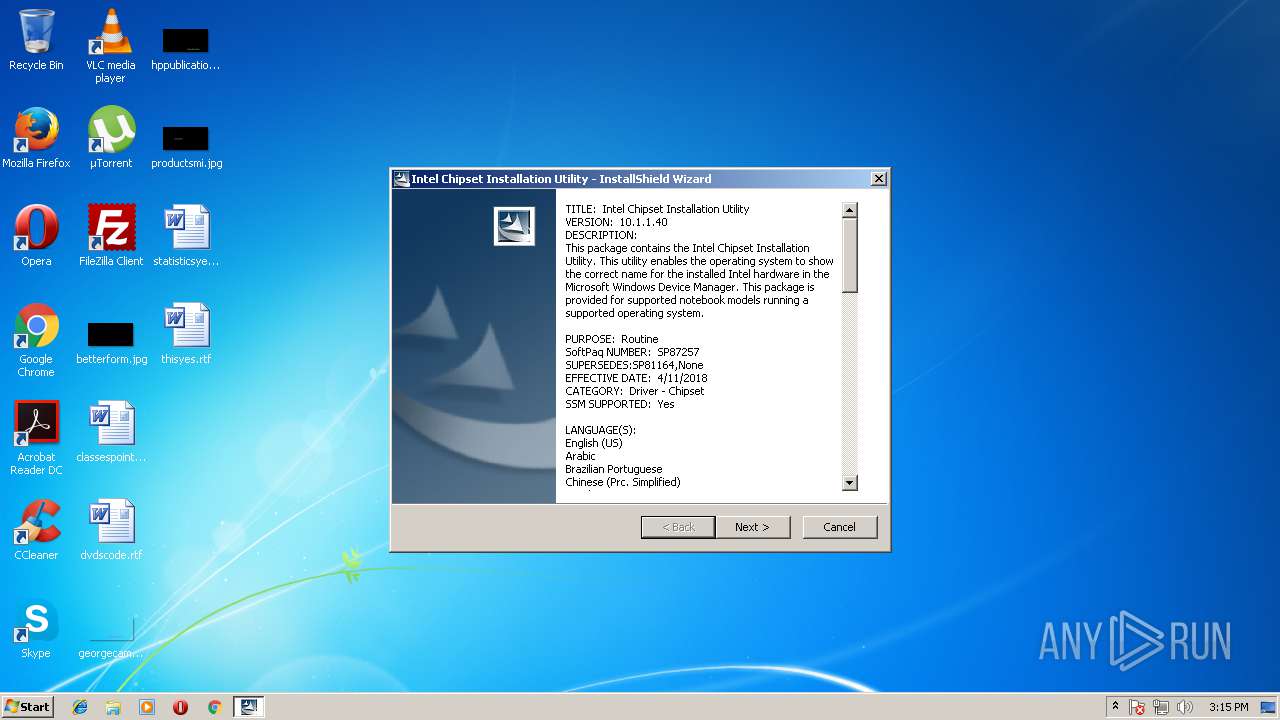The width and height of the screenshot is (1280, 720).
Task: Select statisticsye... Word document
Action: click(186, 236)
